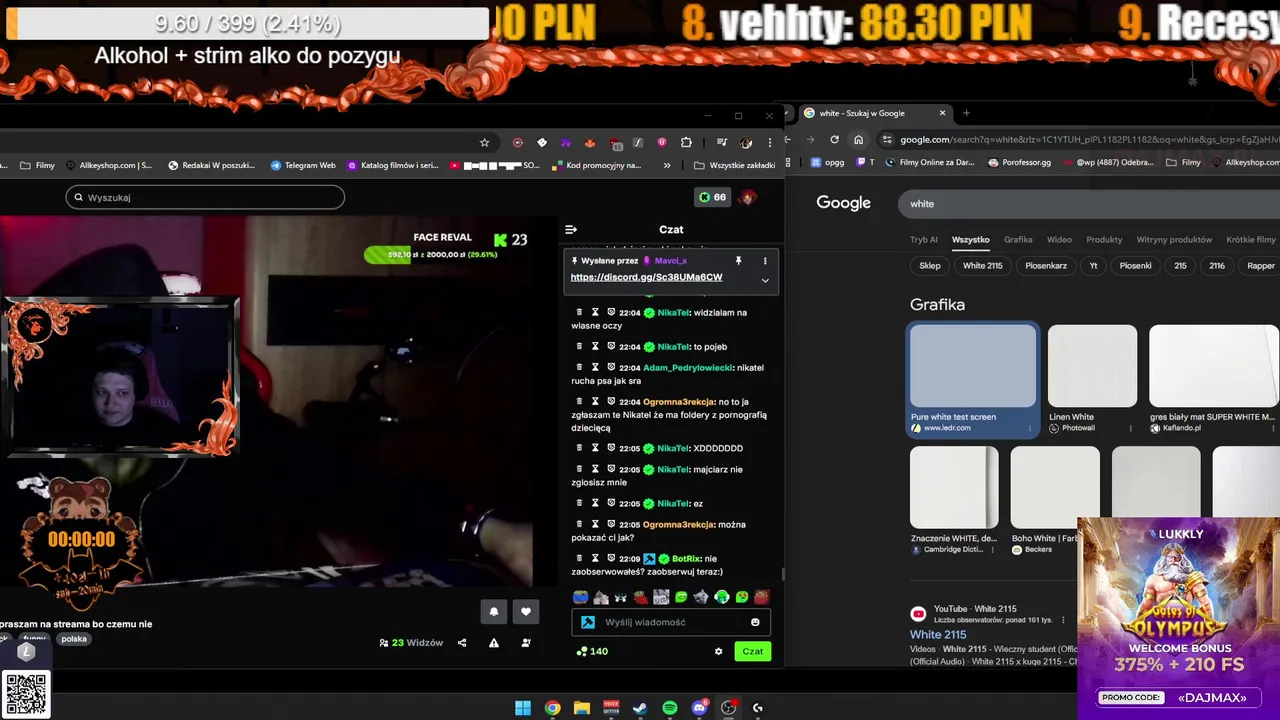Image resolution: width=1280 pixels, height=720 pixels.
Task: Open chat settings gear icon
Action: click(x=718, y=651)
